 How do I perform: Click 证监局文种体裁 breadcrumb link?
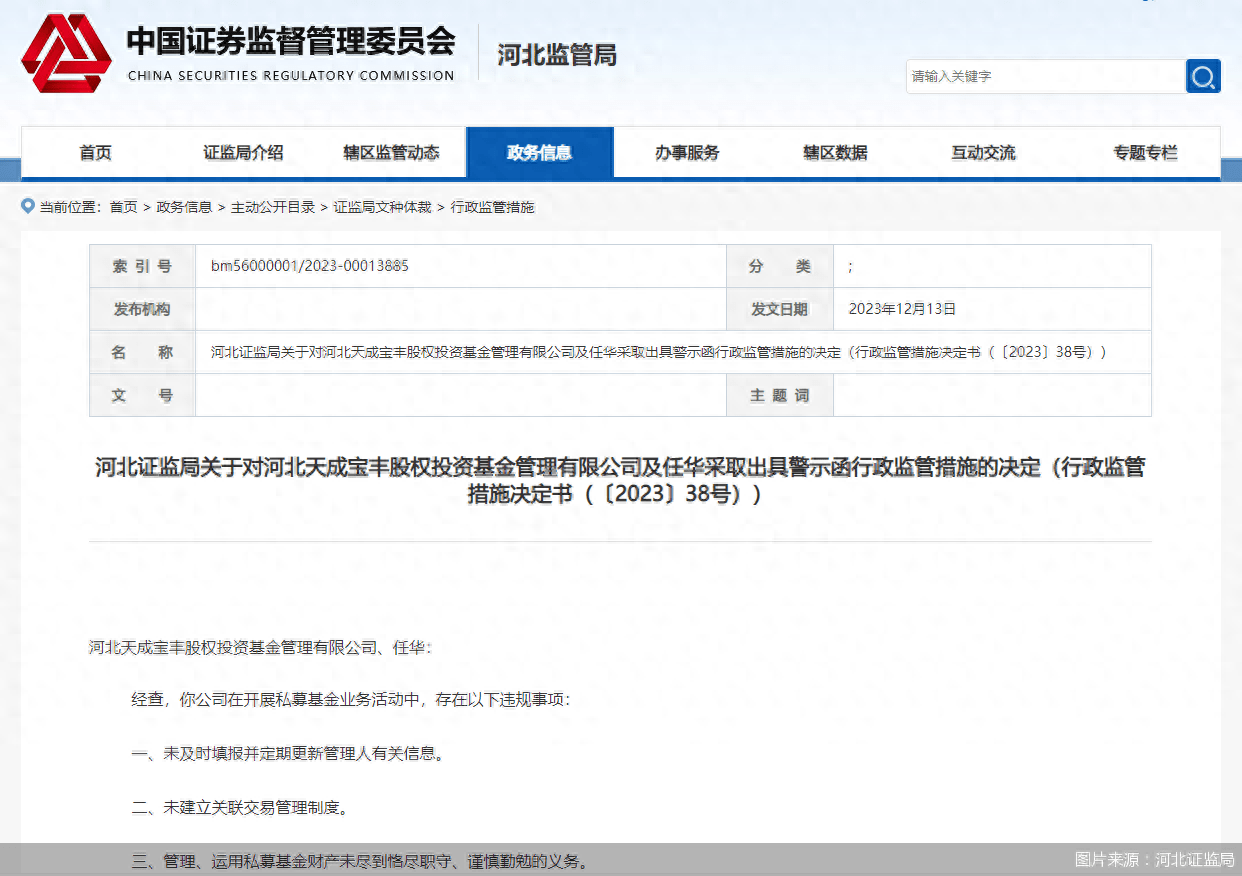pos(383,207)
